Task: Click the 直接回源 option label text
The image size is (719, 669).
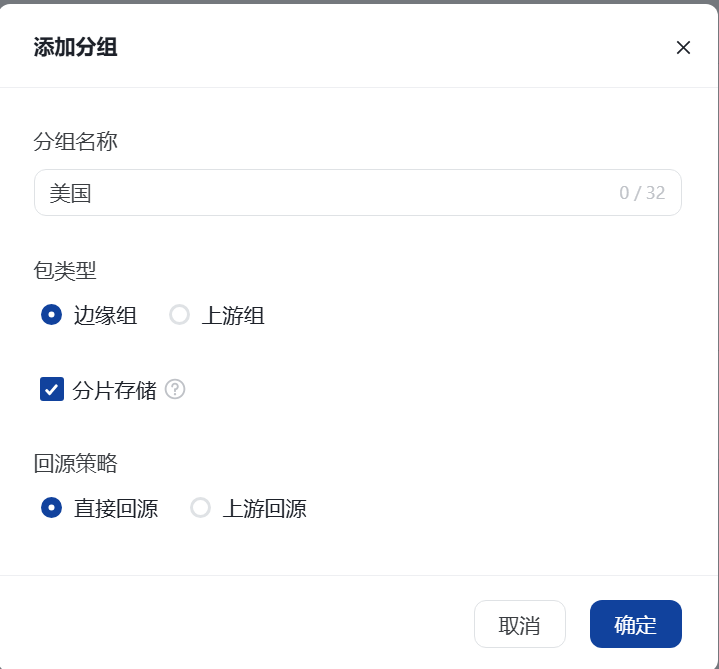Action: 116,509
